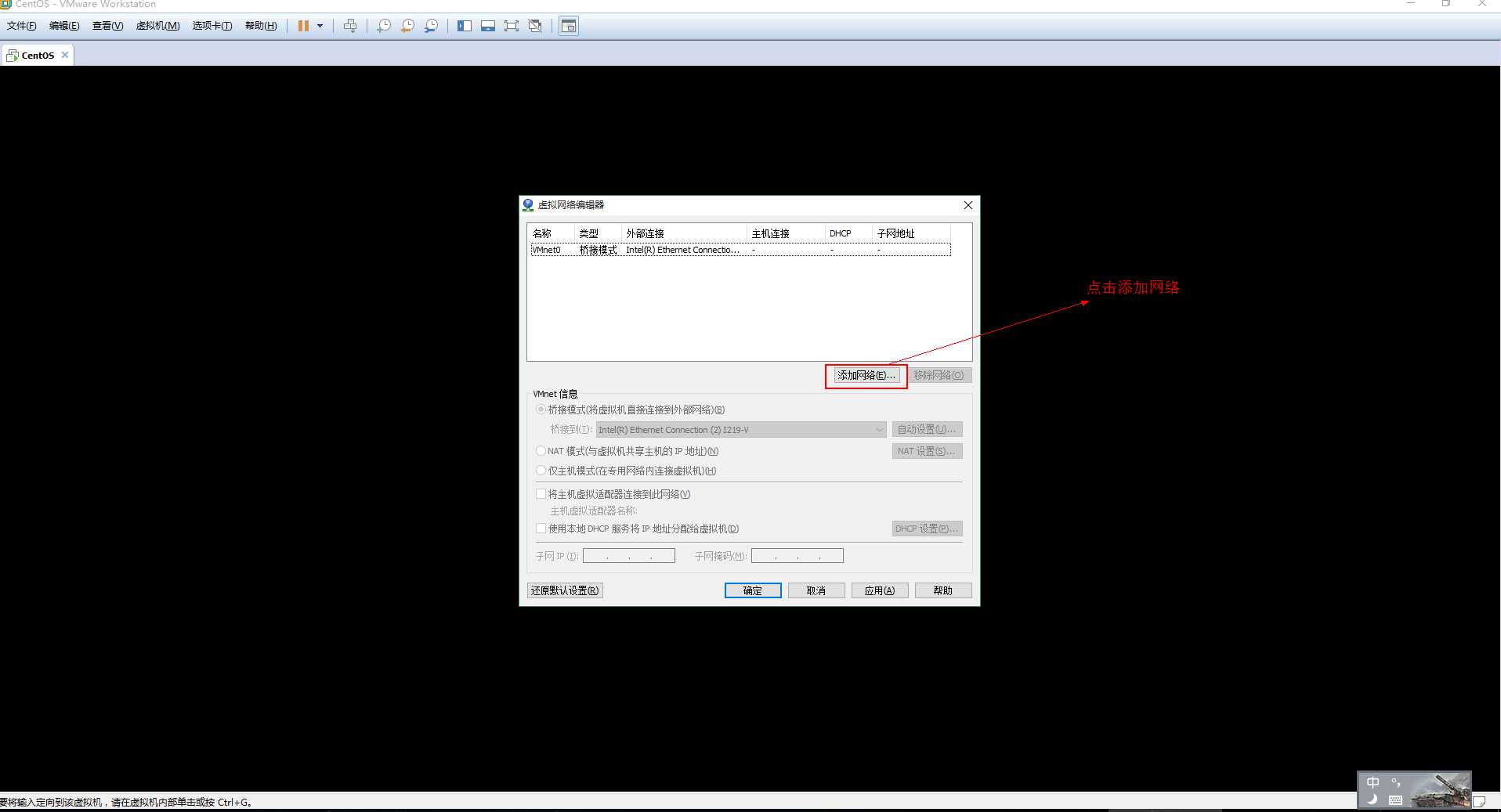This screenshot has height=812, width=1501.
Task: Send Ctrl+Alt+Del to the virtual machine
Action: pyautogui.click(x=350, y=26)
